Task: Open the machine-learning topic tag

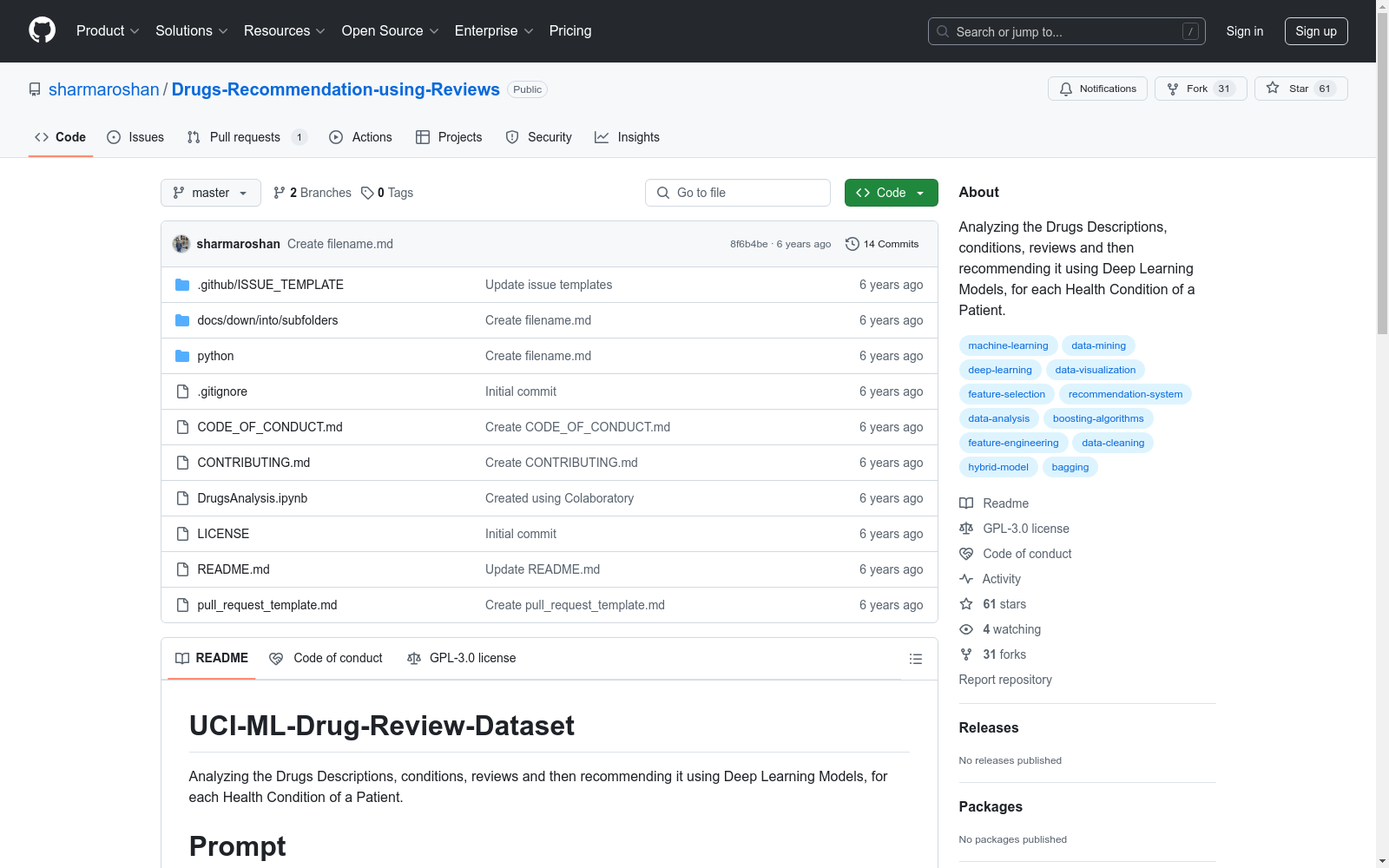Action: coord(1008,345)
